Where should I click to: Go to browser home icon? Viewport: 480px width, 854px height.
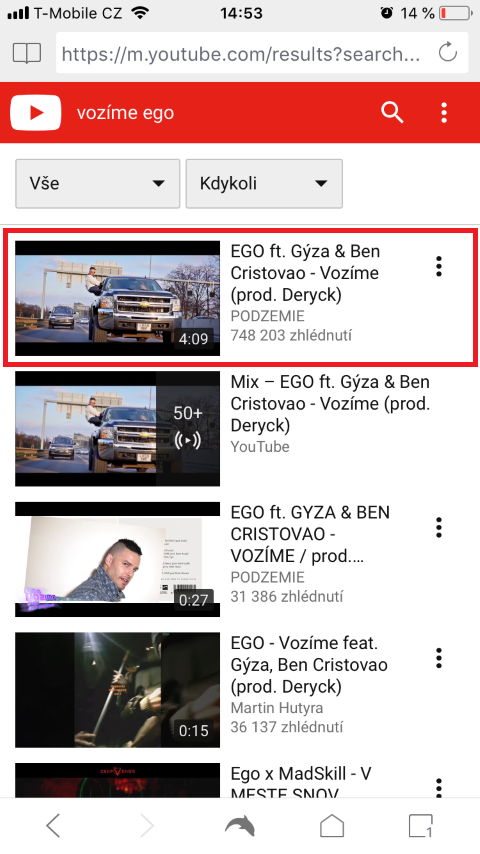(332, 826)
